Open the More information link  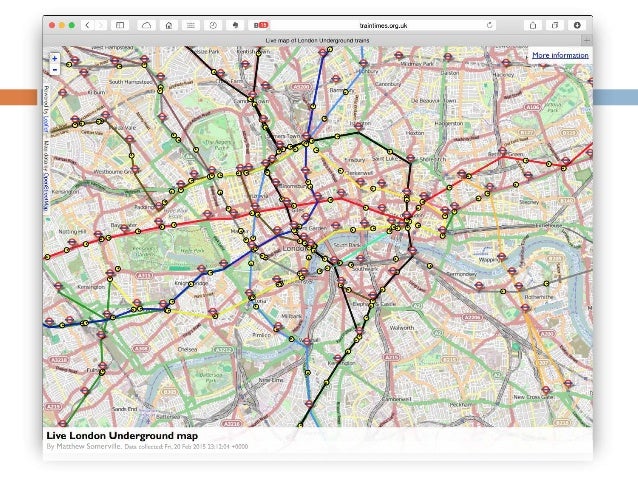pos(560,55)
